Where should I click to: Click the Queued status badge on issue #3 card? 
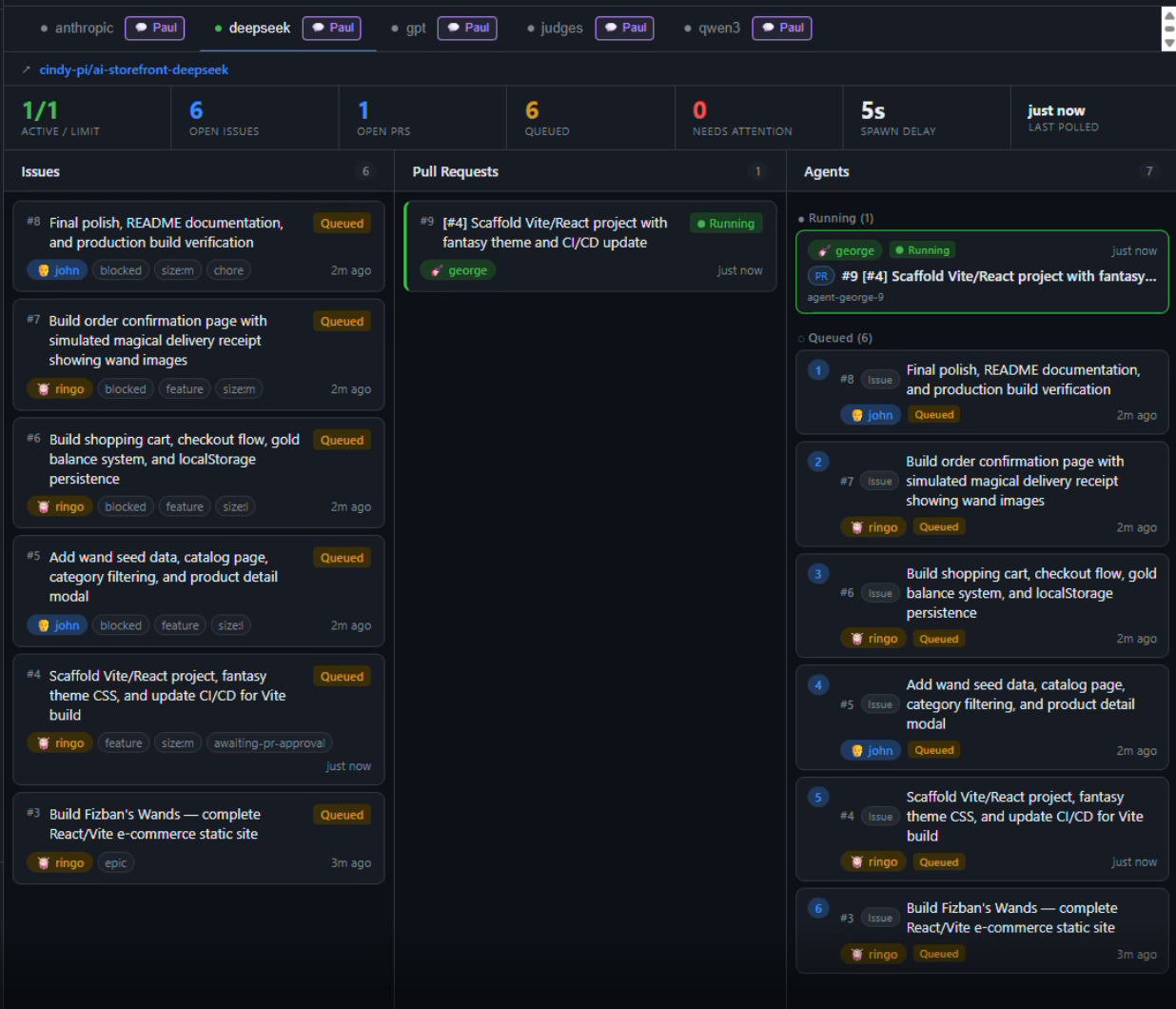pyautogui.click(x=342, y=815)
